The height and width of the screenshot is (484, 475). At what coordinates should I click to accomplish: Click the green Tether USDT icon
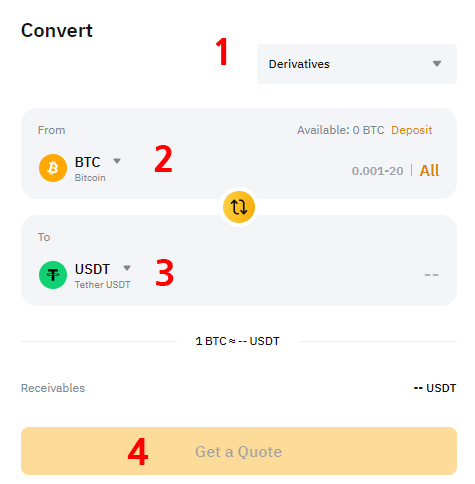pos(53,275)
